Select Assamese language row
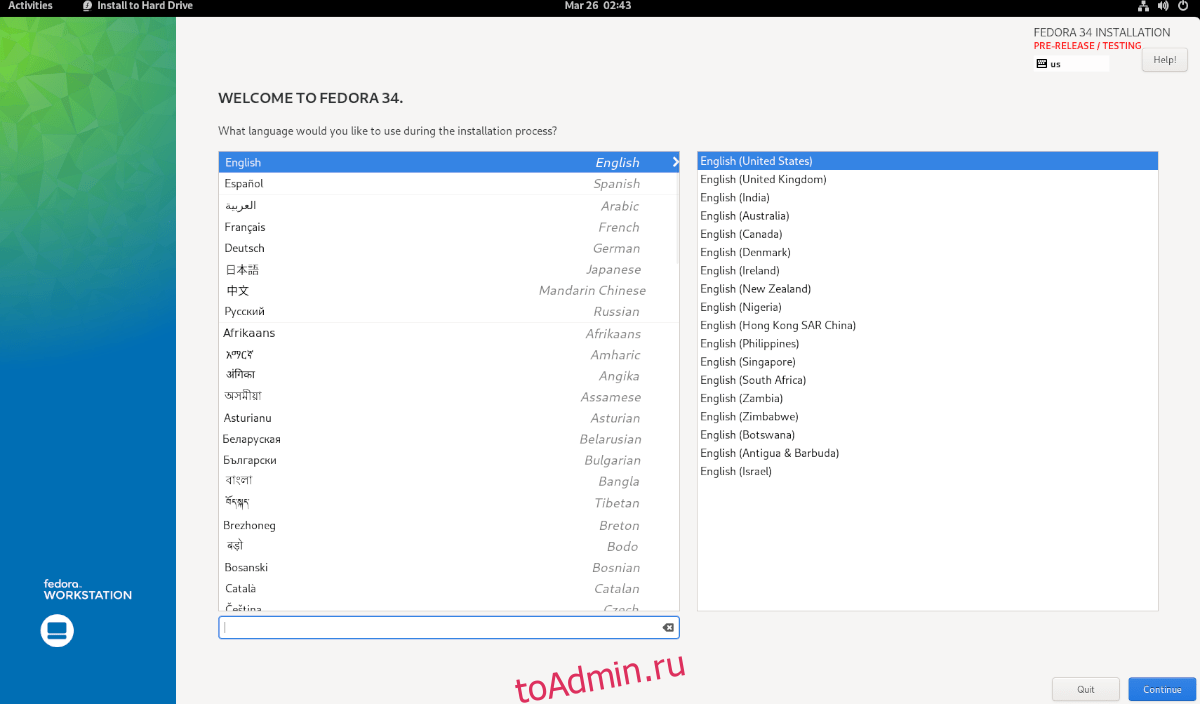1200x704 pixels. 448,397
